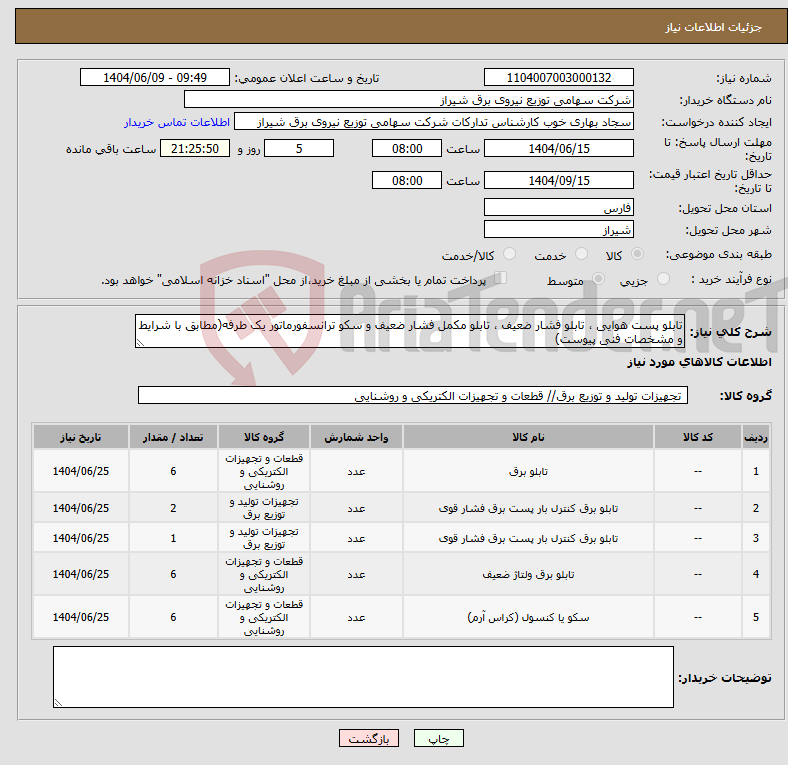Click the ردیف column header

point(755,437)
